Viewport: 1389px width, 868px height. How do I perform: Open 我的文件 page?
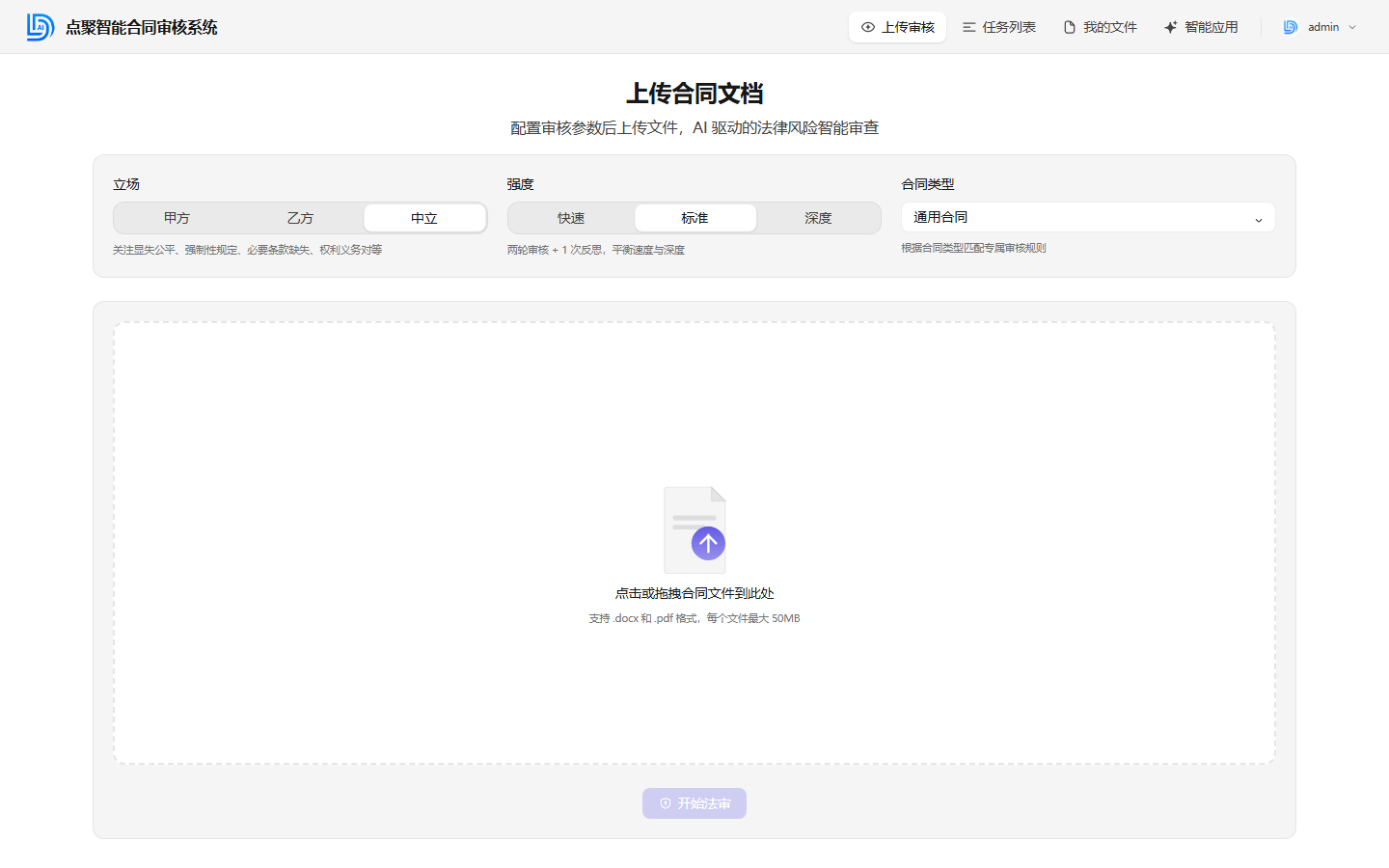tap(1100, 27)
